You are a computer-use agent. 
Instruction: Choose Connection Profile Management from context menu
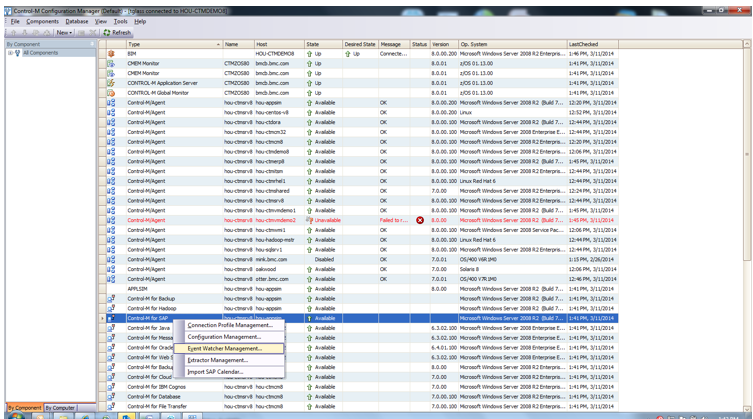pos(230,325)
